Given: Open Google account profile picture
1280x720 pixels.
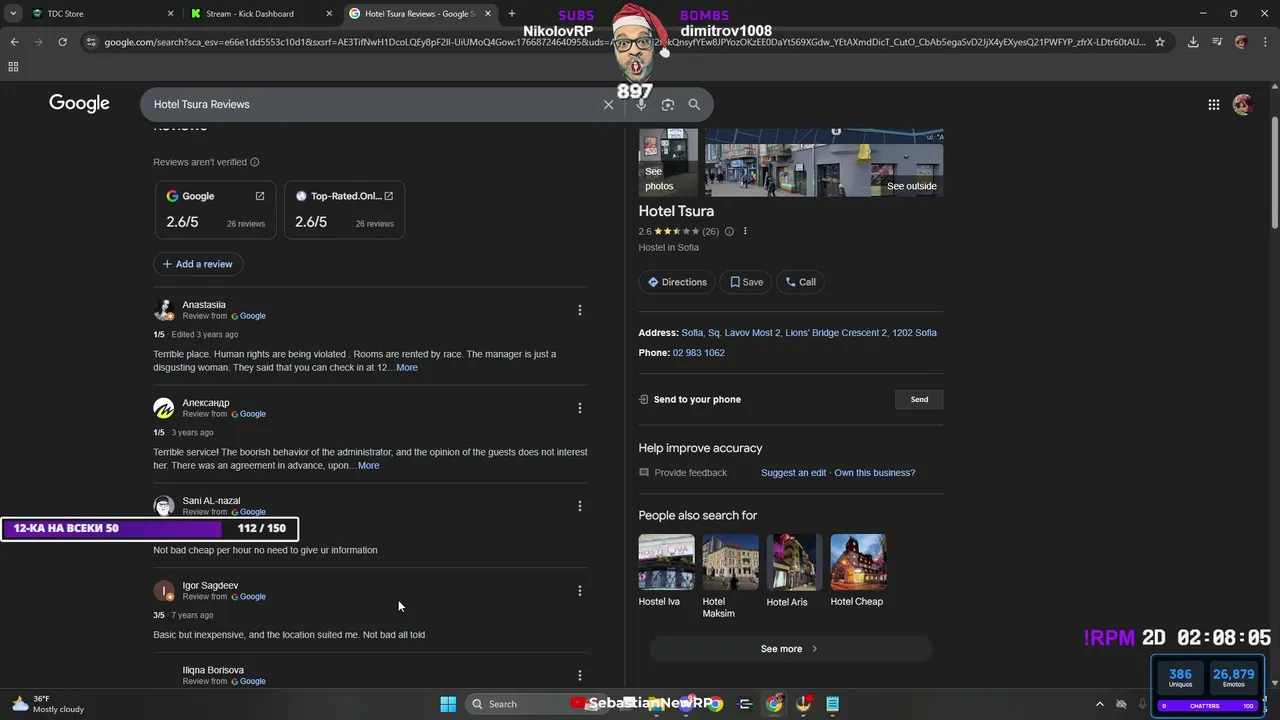Looking at the screenshot, I should point(1243,104).
